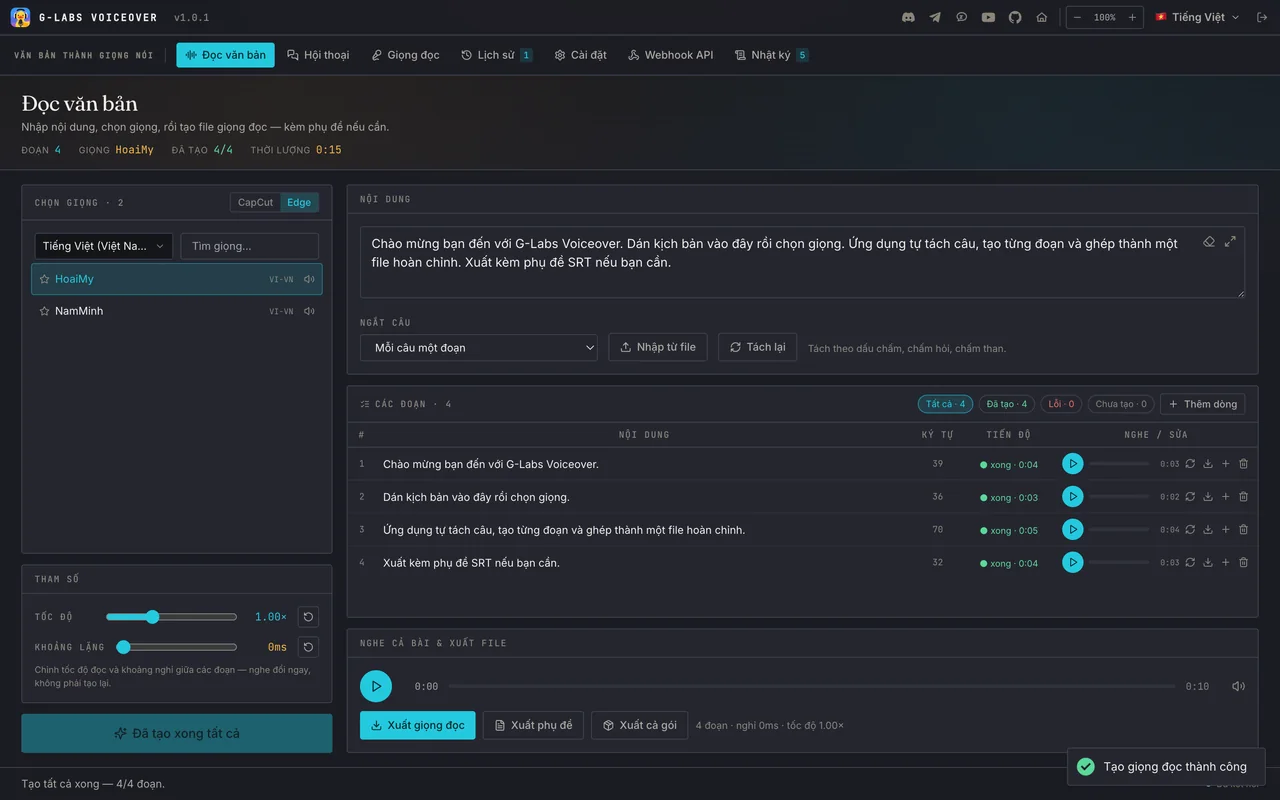The image size is (1280, 800).
Task: Click the 'Xuất giọng đọc' export button
Action: point(418,725)
